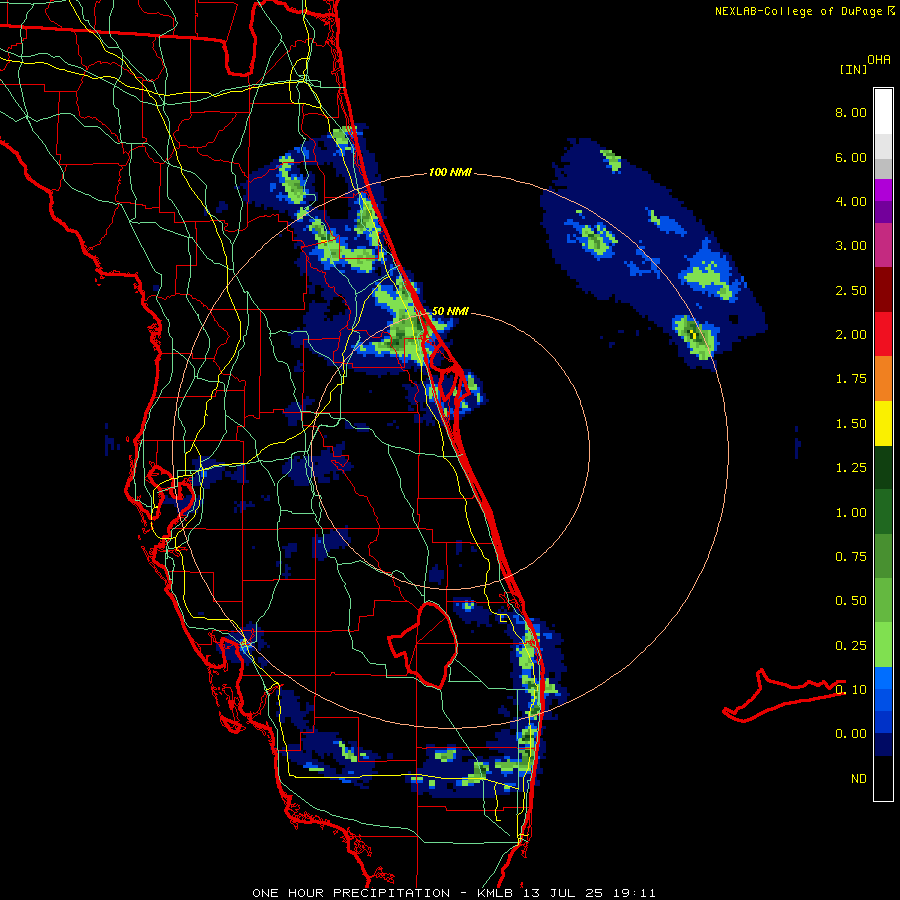Click the 1.50 legend value

coord(851,424)
